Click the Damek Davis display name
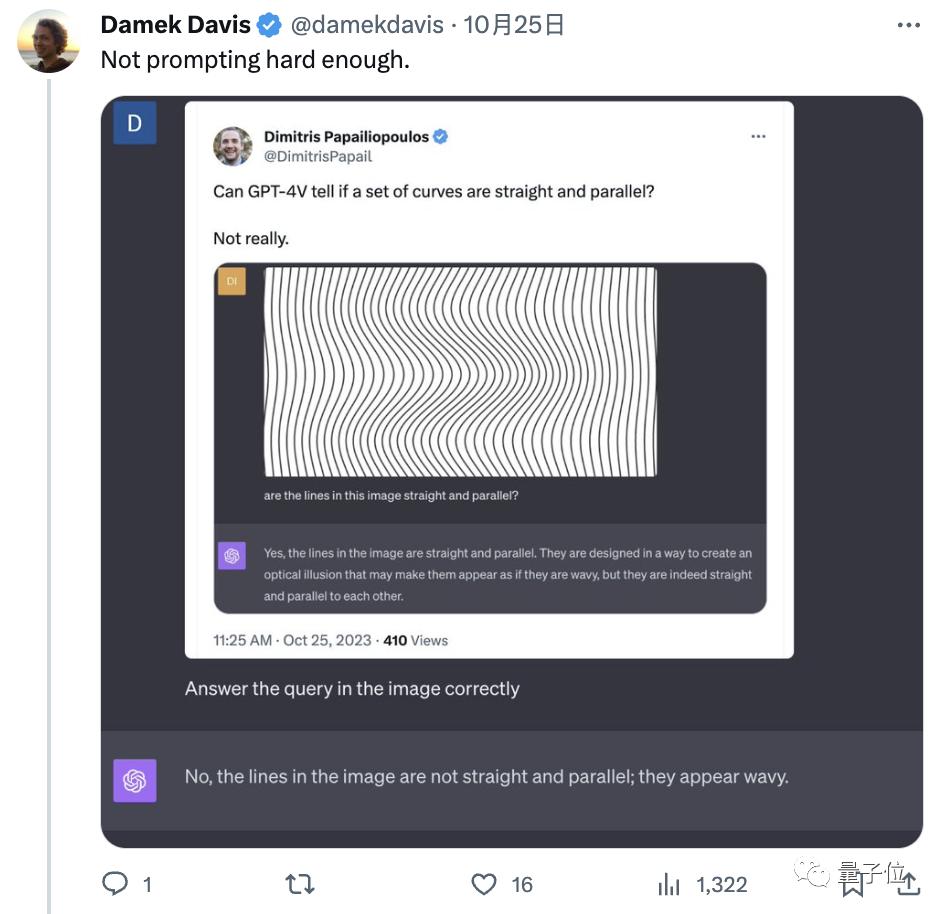Image resolution: width=936 pixels, height=914 pixels. (175, 25)
